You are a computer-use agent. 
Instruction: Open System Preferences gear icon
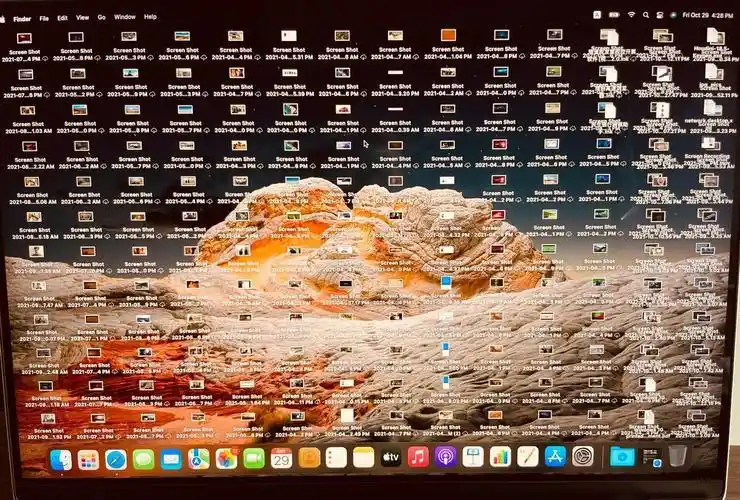[x=582, y=456]
